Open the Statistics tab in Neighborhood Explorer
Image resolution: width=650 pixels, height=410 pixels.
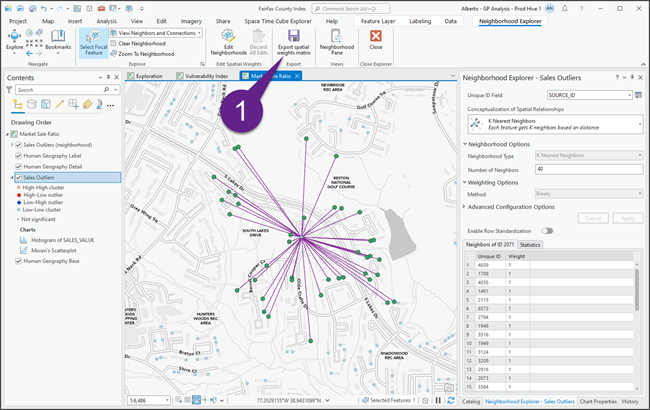pyautogui.click(x=529, y=244)
